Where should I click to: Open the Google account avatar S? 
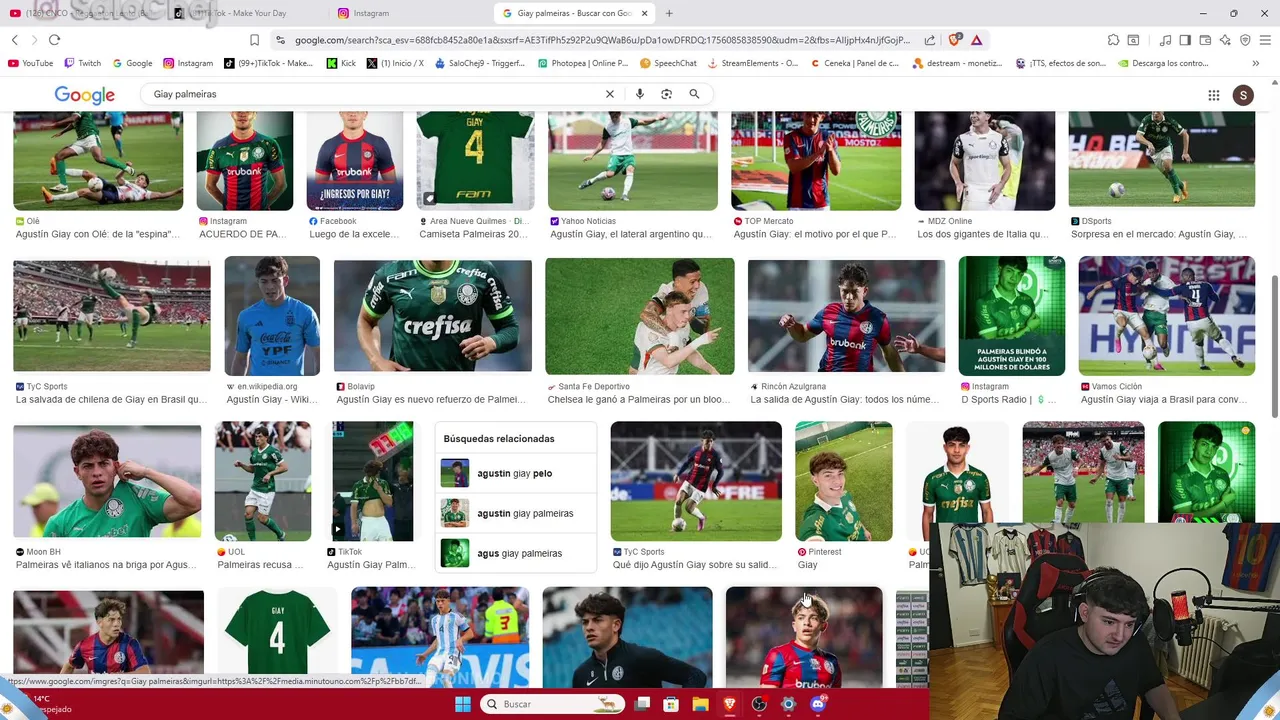point(1243,95)
